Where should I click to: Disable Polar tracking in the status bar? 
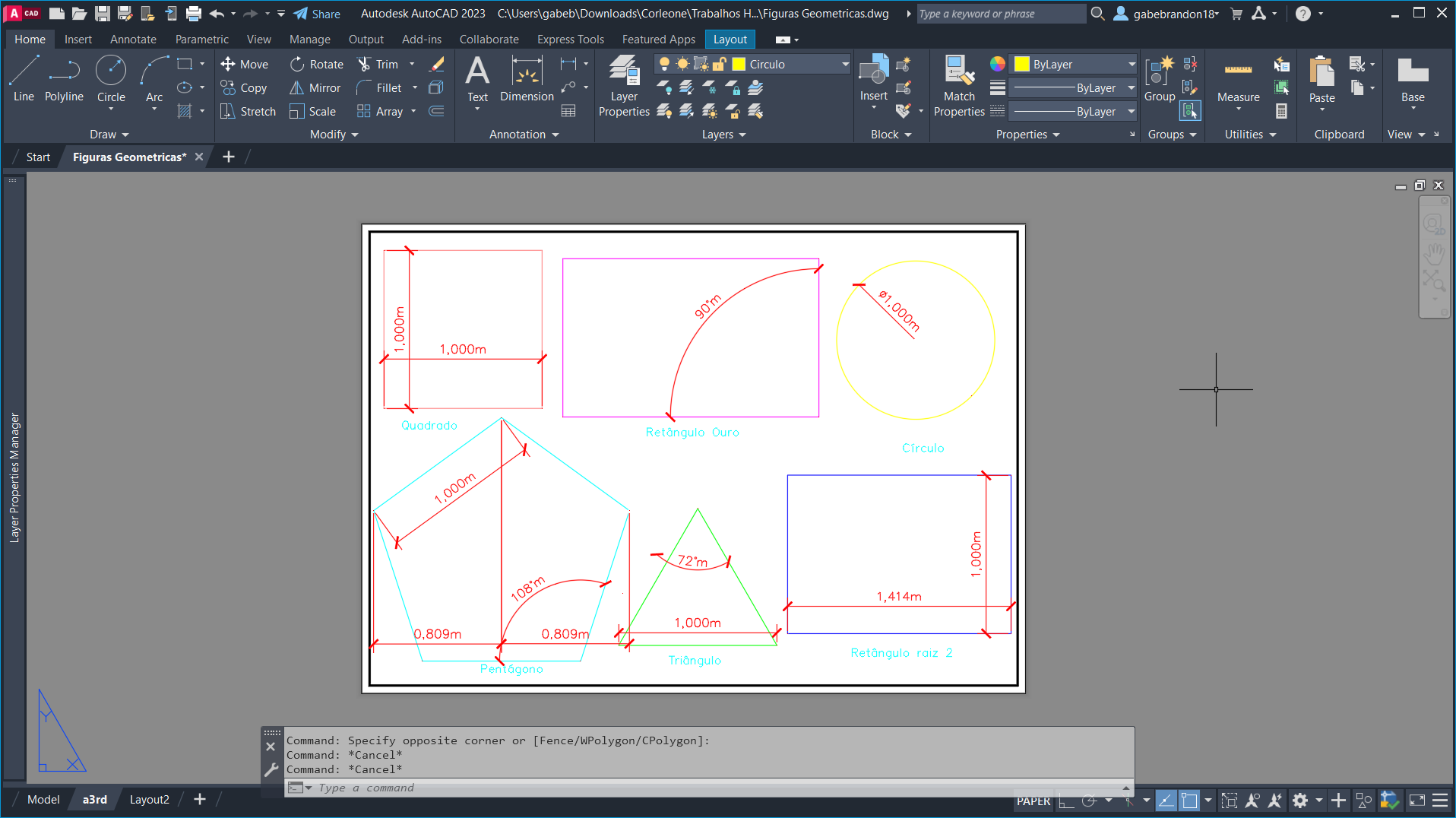coord(1088,801)
